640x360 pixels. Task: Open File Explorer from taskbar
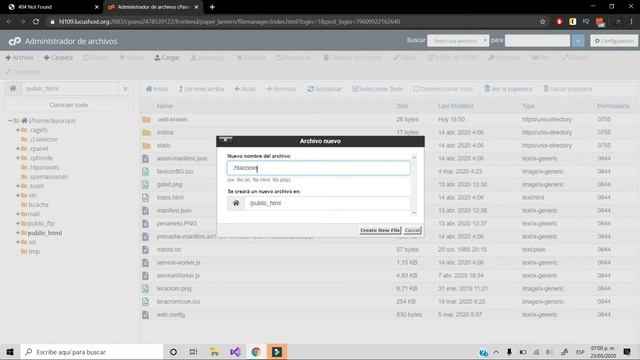(214, 352)
